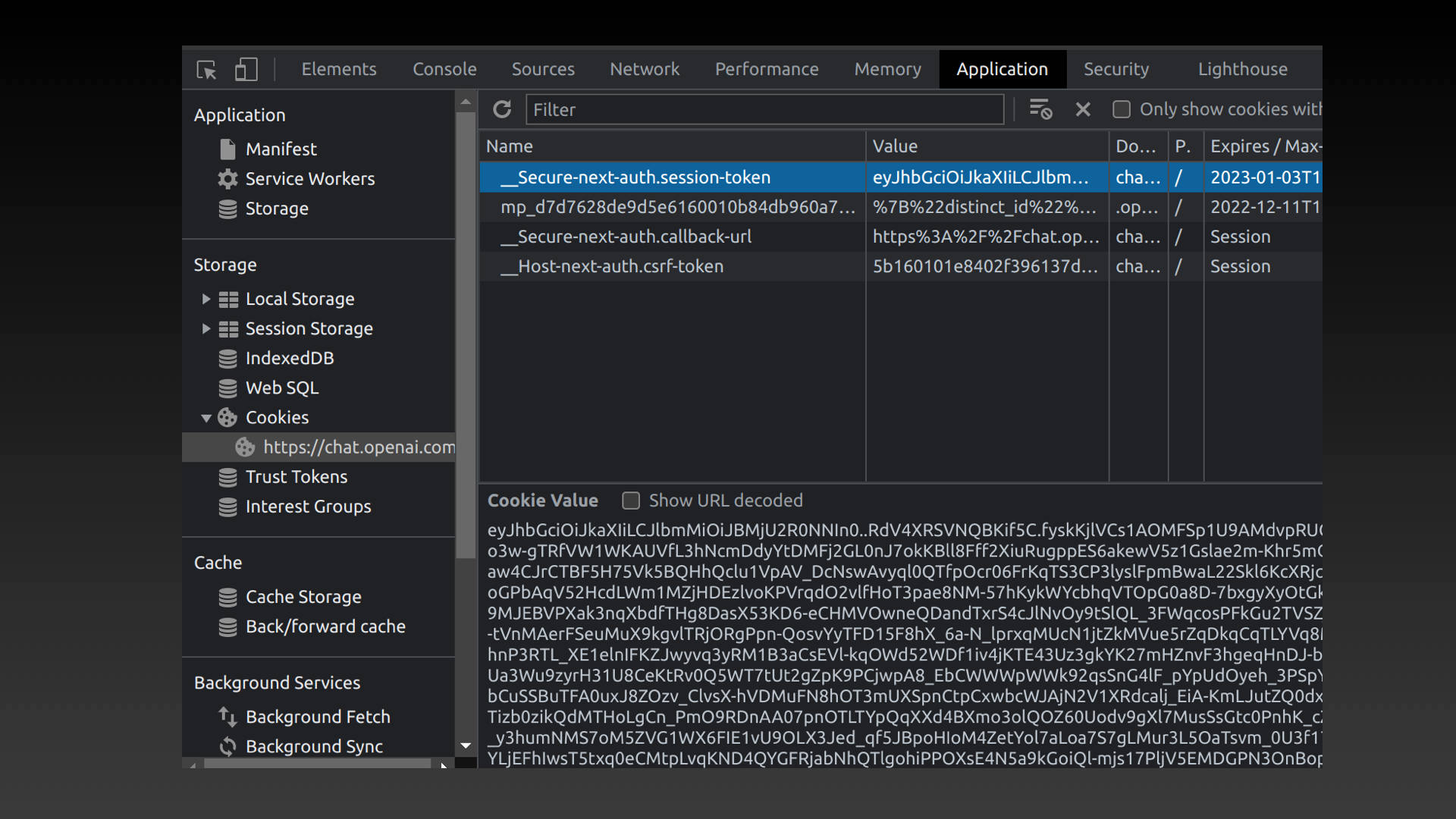Click the inspect element picker icon
1456x819 pixels.
206,70
